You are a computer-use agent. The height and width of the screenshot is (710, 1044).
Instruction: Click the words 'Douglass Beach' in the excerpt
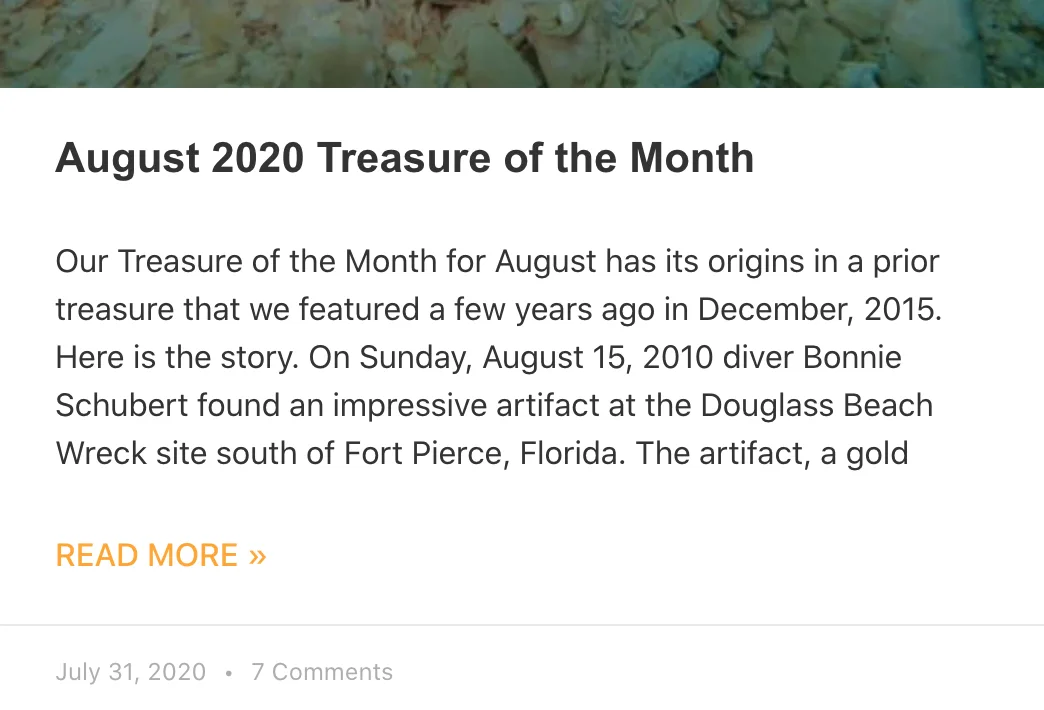click(x=817, y=406)
